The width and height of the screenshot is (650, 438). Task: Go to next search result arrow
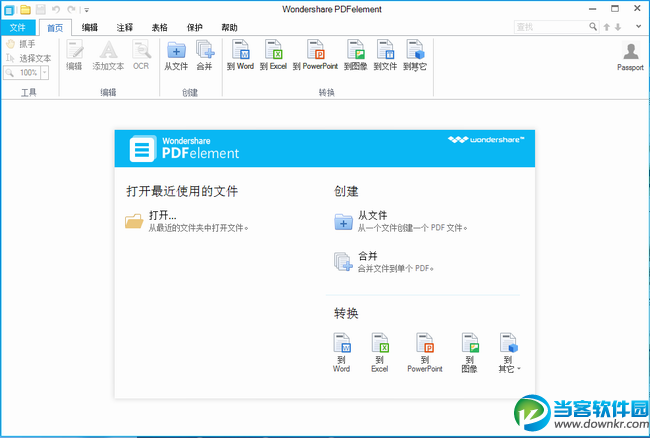(x=618, y=27)
